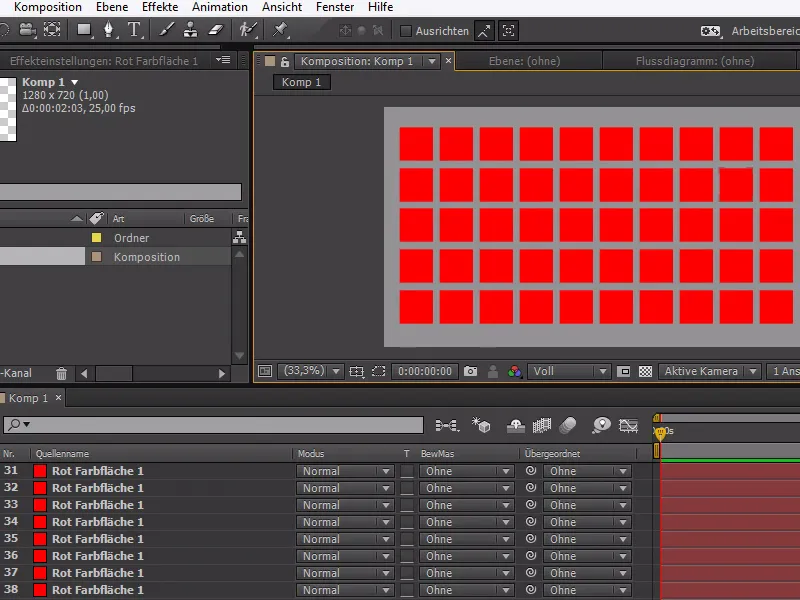
Task: Select the Rectangle shape tool
Action: 84,30
